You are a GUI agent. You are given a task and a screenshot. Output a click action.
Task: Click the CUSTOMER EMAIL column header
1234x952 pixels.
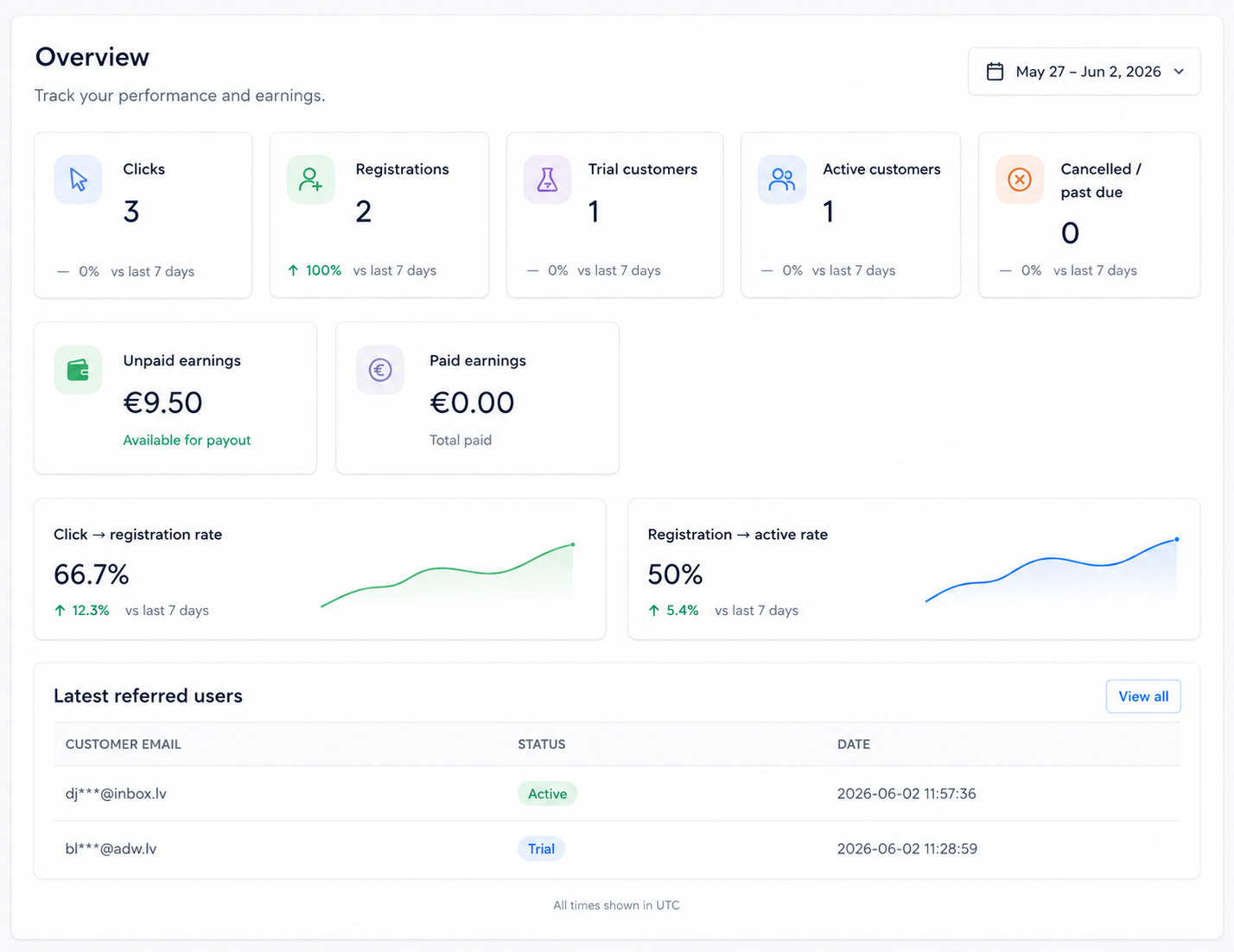click(x=124, y=744)
